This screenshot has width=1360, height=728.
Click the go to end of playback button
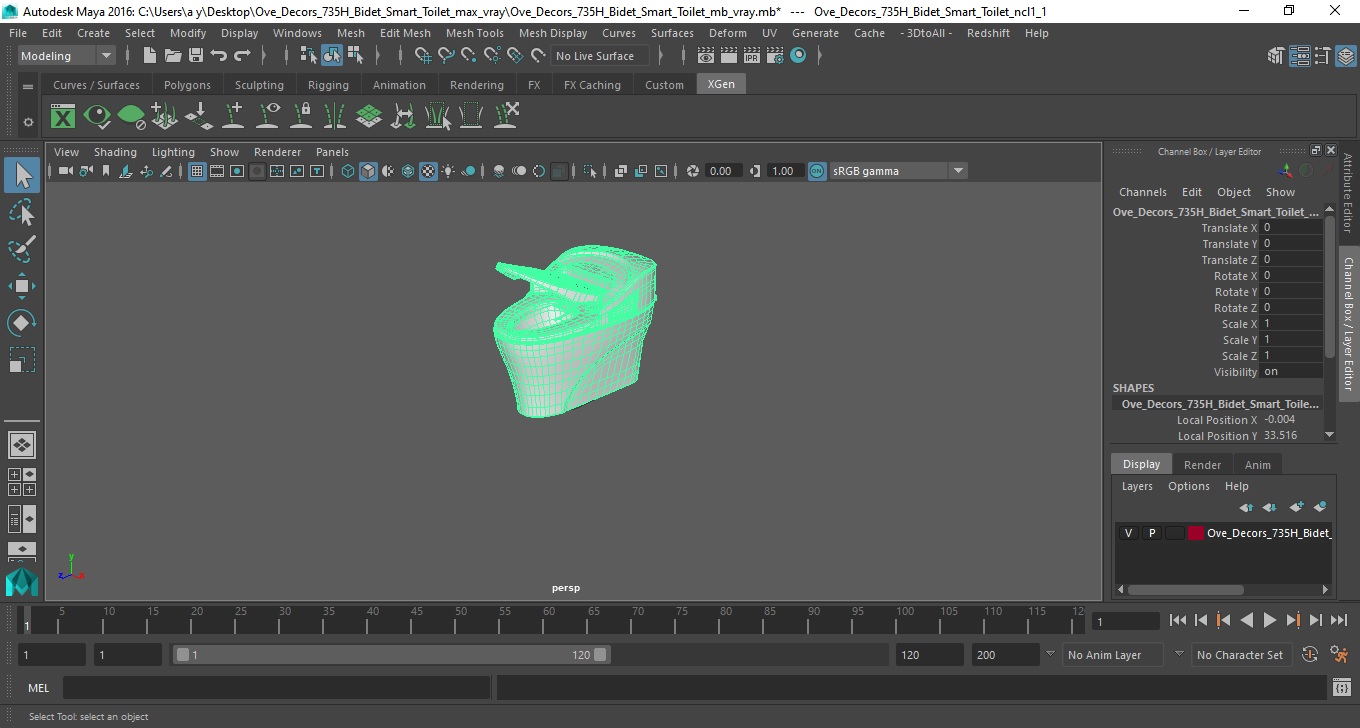(x=1338, y=621)
